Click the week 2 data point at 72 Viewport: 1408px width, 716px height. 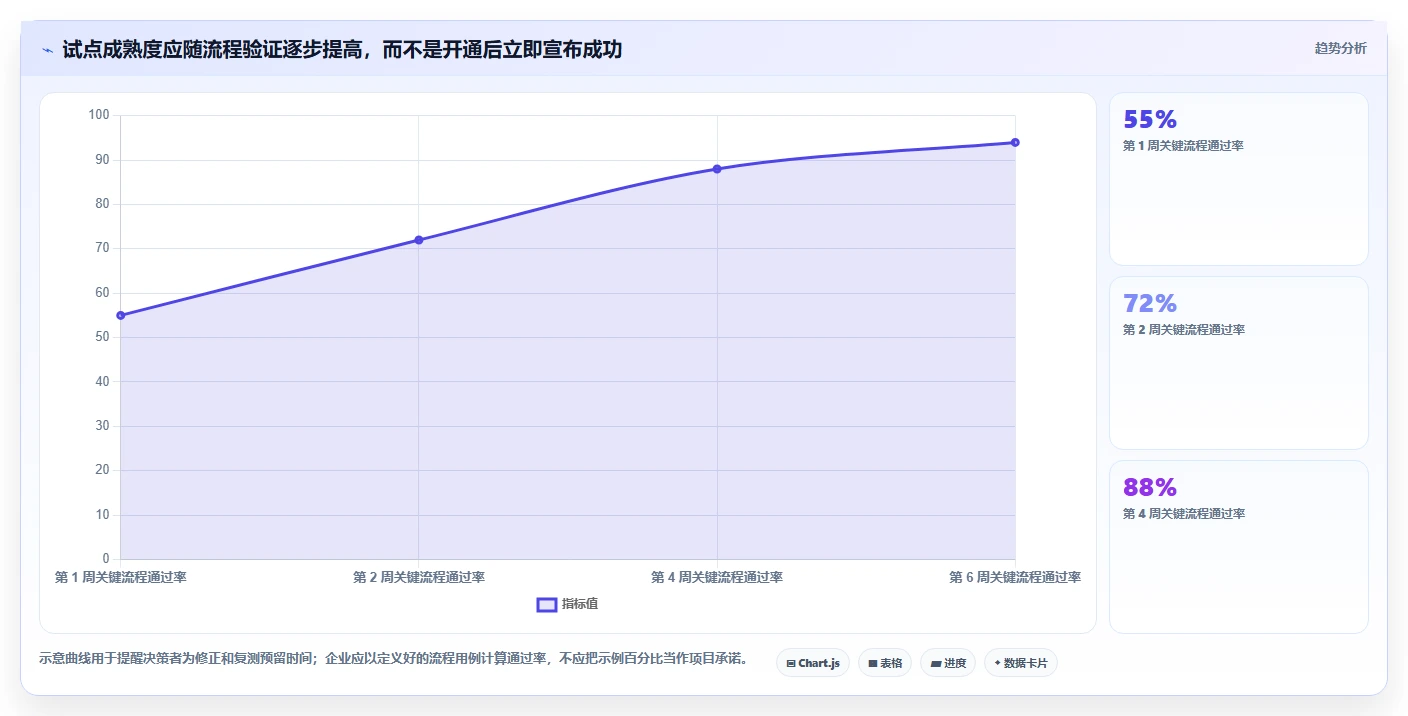click(419, 240)
